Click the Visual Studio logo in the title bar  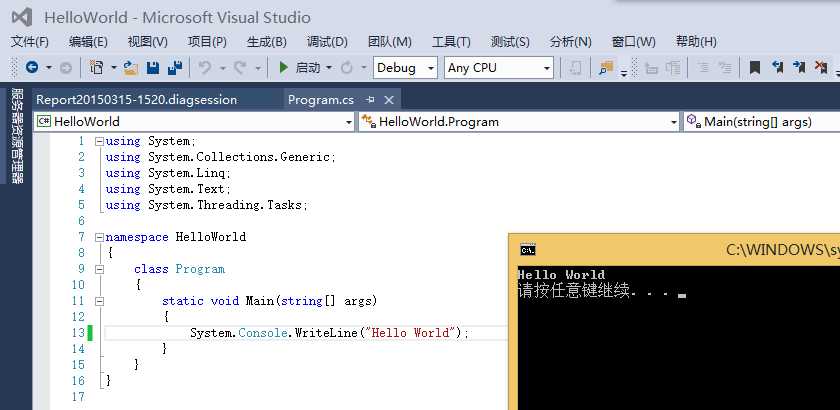point(22,18)
